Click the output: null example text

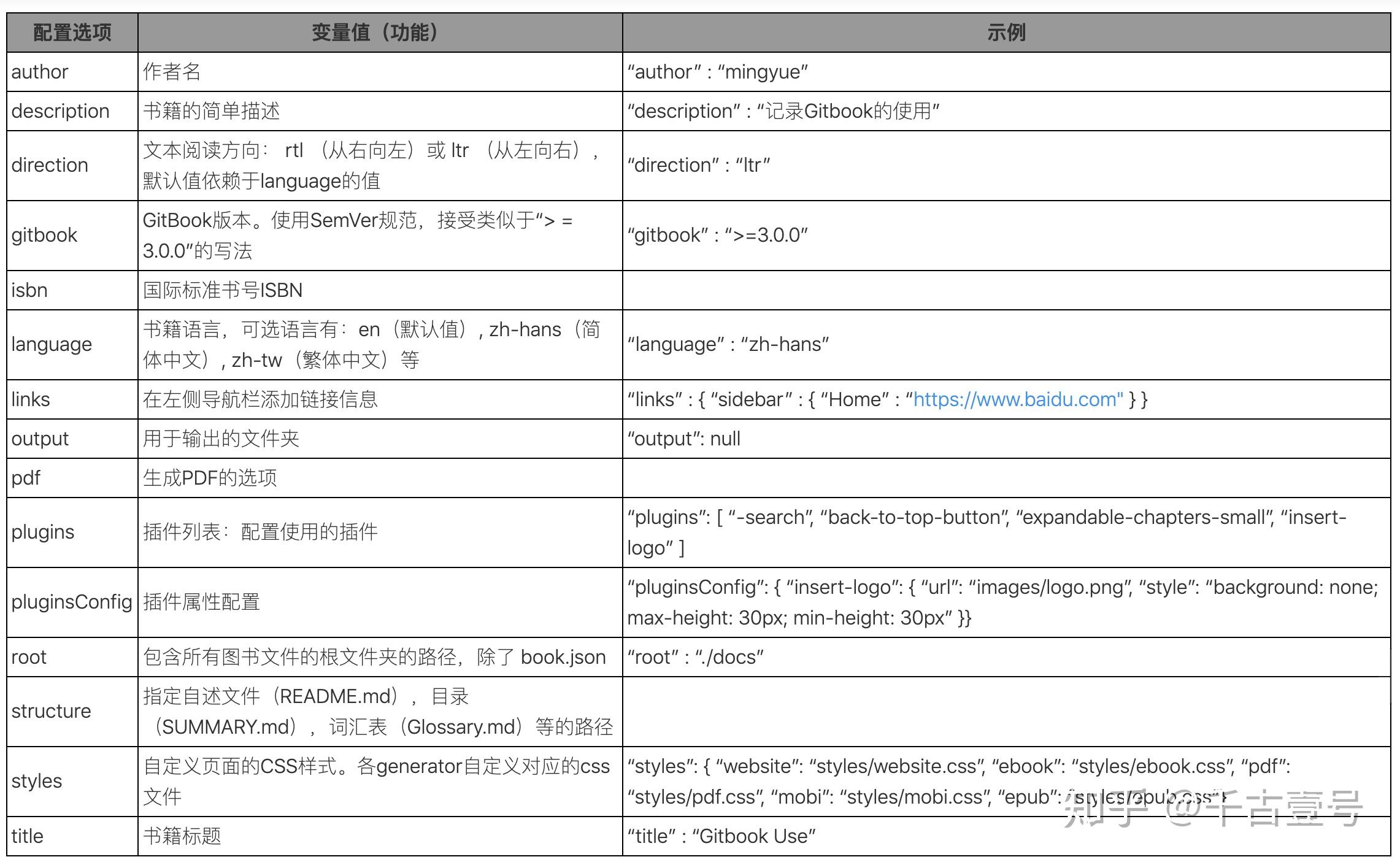[683, 438]
